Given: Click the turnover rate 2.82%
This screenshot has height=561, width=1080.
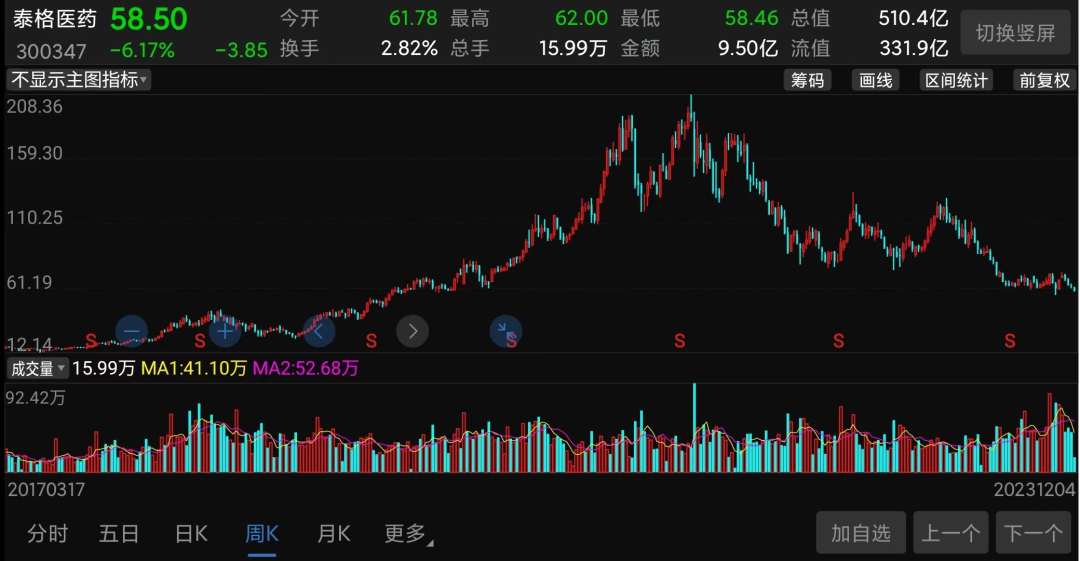Looking at the screenshot, I should pyautogui.click(x=409, y=48).
